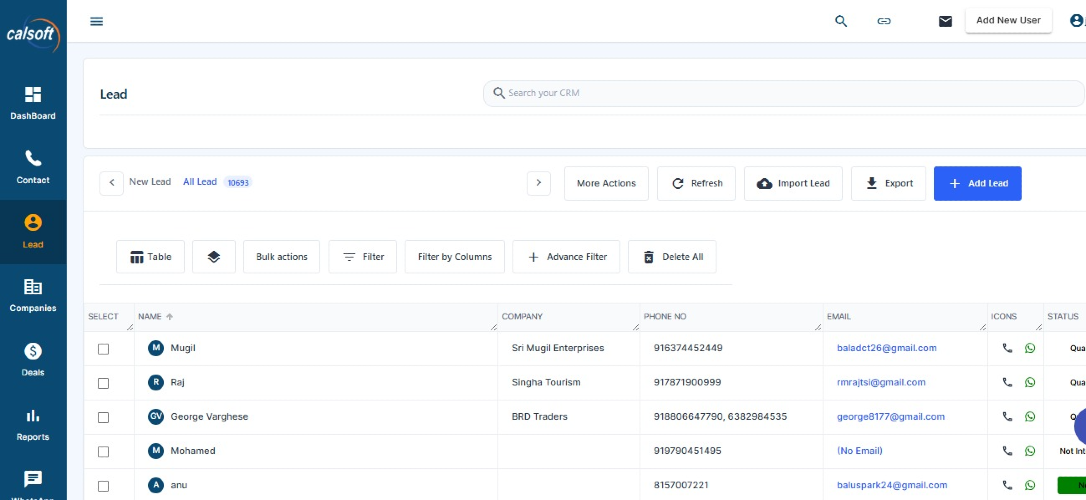Open the mail envelope icon
The height and width of the screenshot is (500, 1086).
[x=945, y=21]
